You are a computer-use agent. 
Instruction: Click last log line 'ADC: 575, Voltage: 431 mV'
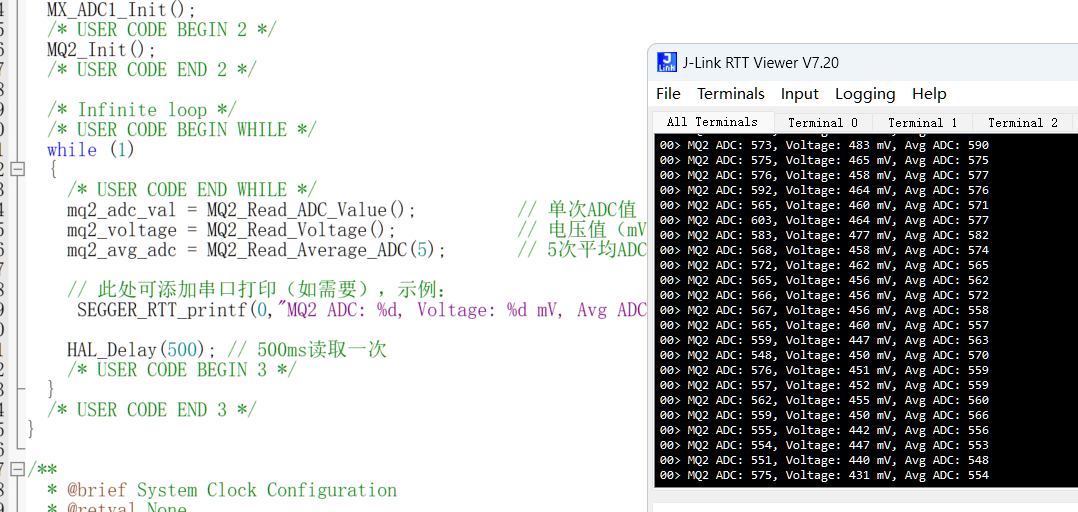[824, 475]
